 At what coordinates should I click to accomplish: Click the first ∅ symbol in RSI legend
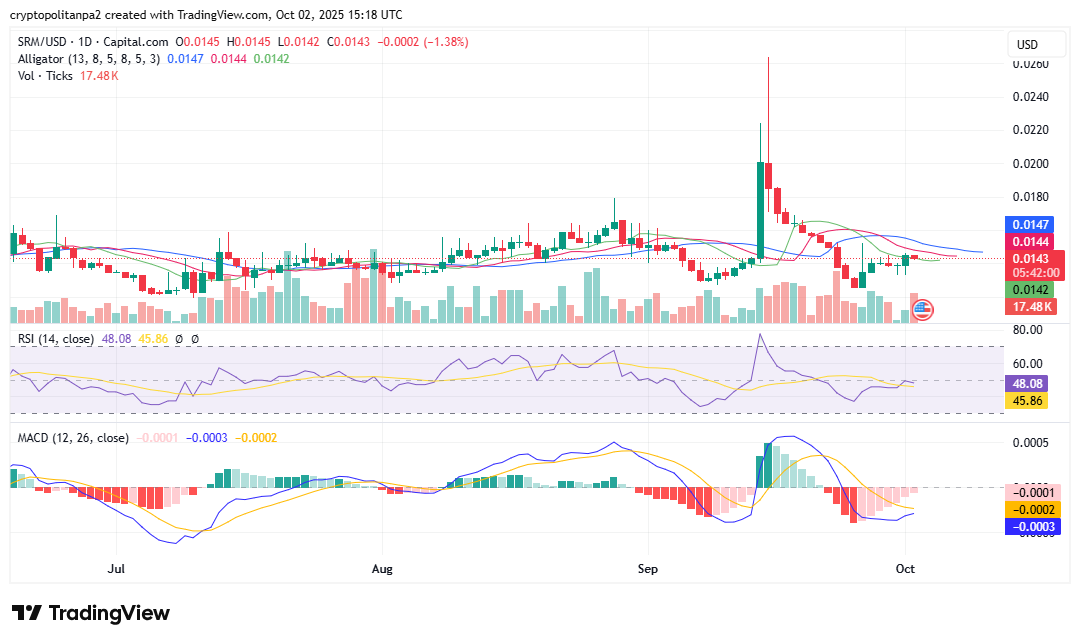coord(179,339)
